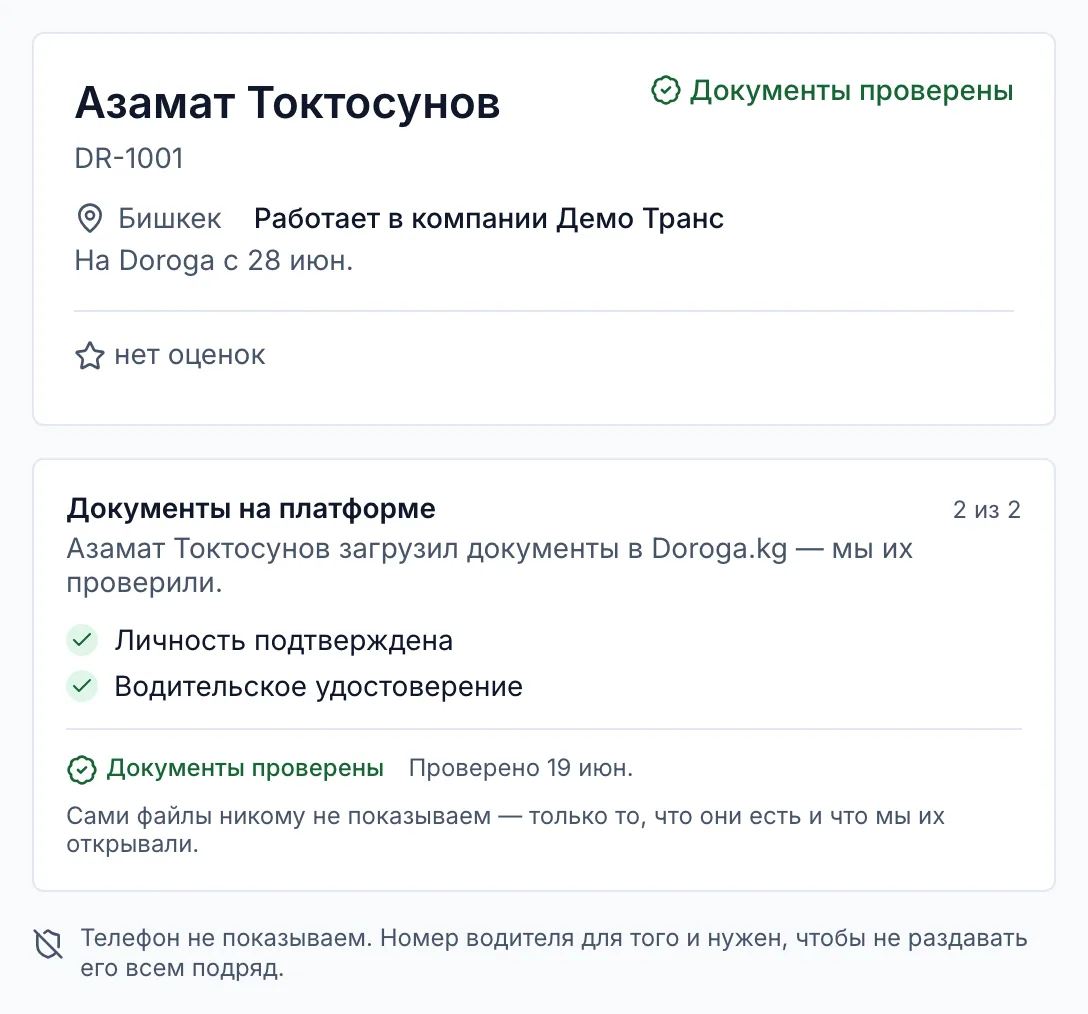Click the Личность подтверждена item
This screenshot has width=1088, height=1014.
coord(284,640)
